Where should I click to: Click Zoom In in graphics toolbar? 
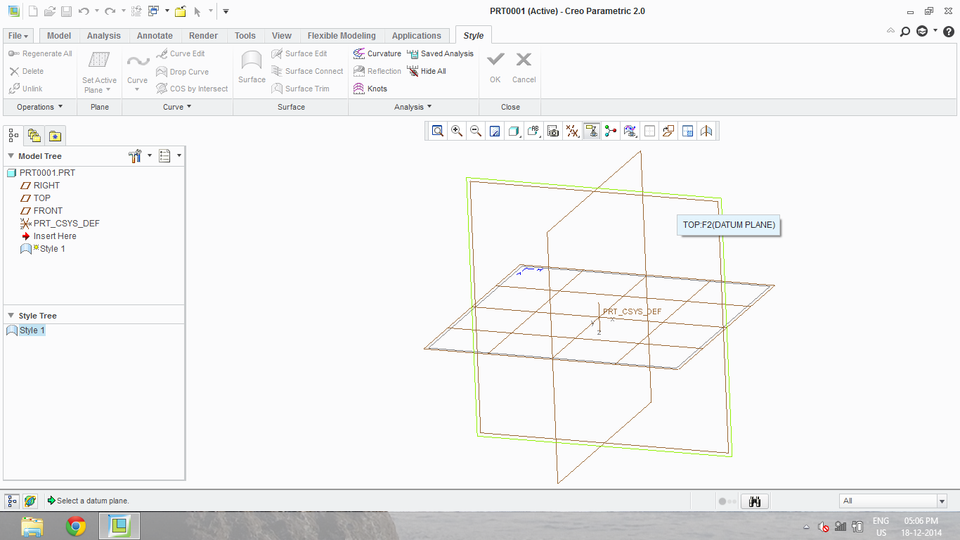click(x=457, y=131)
